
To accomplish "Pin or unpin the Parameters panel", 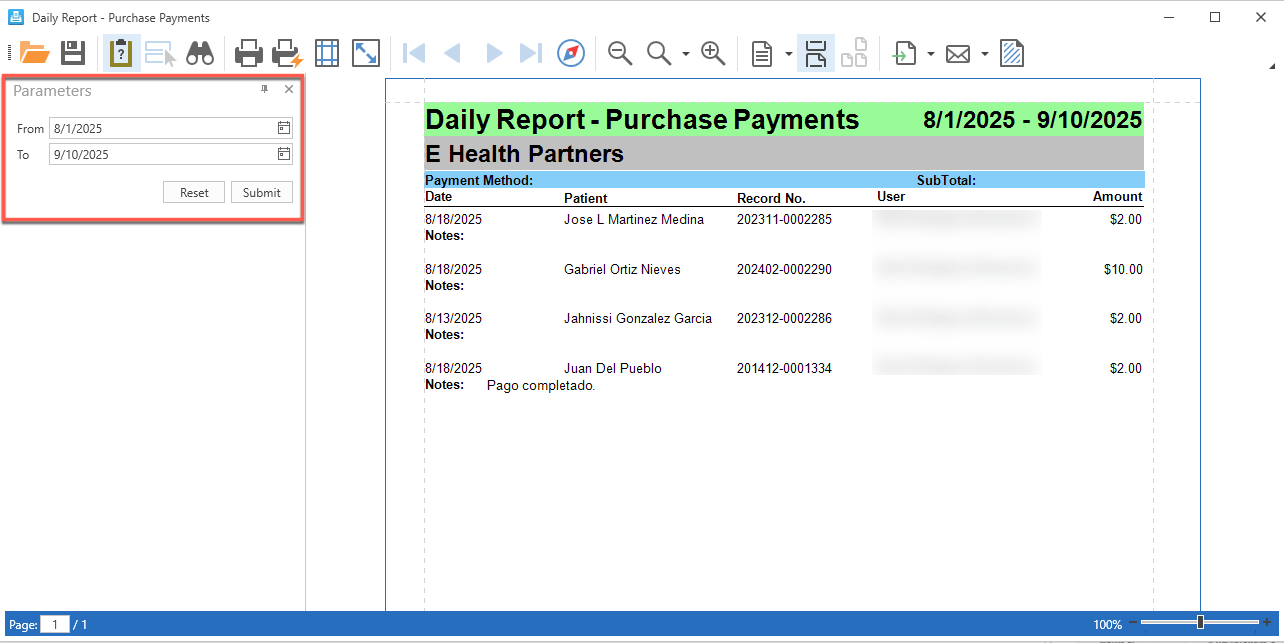I will (x=265, y=90).
